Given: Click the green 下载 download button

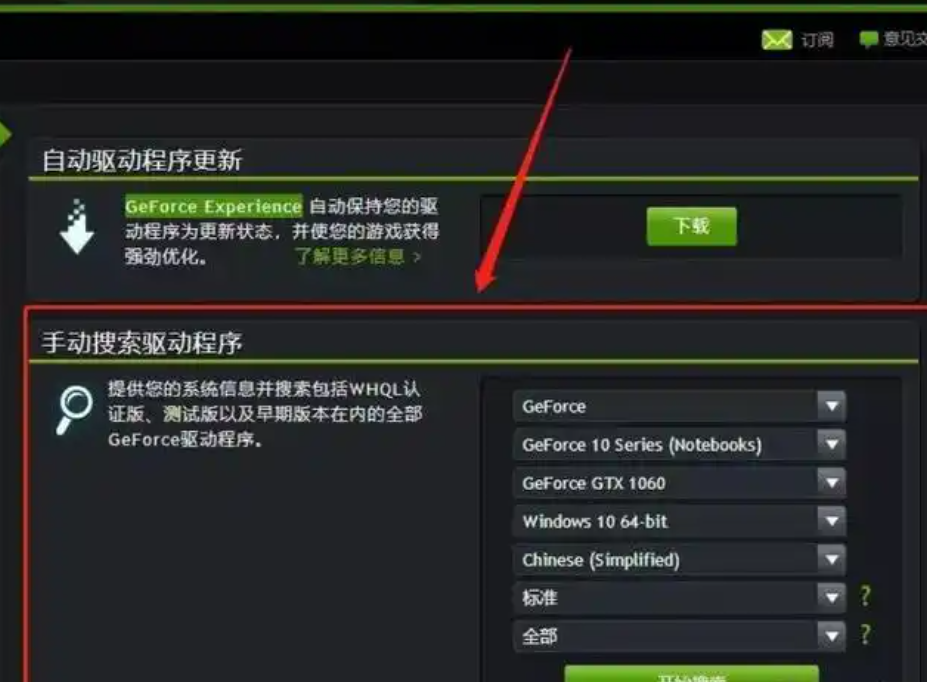Looking at the screenshot, I should (x=692, y=226).
